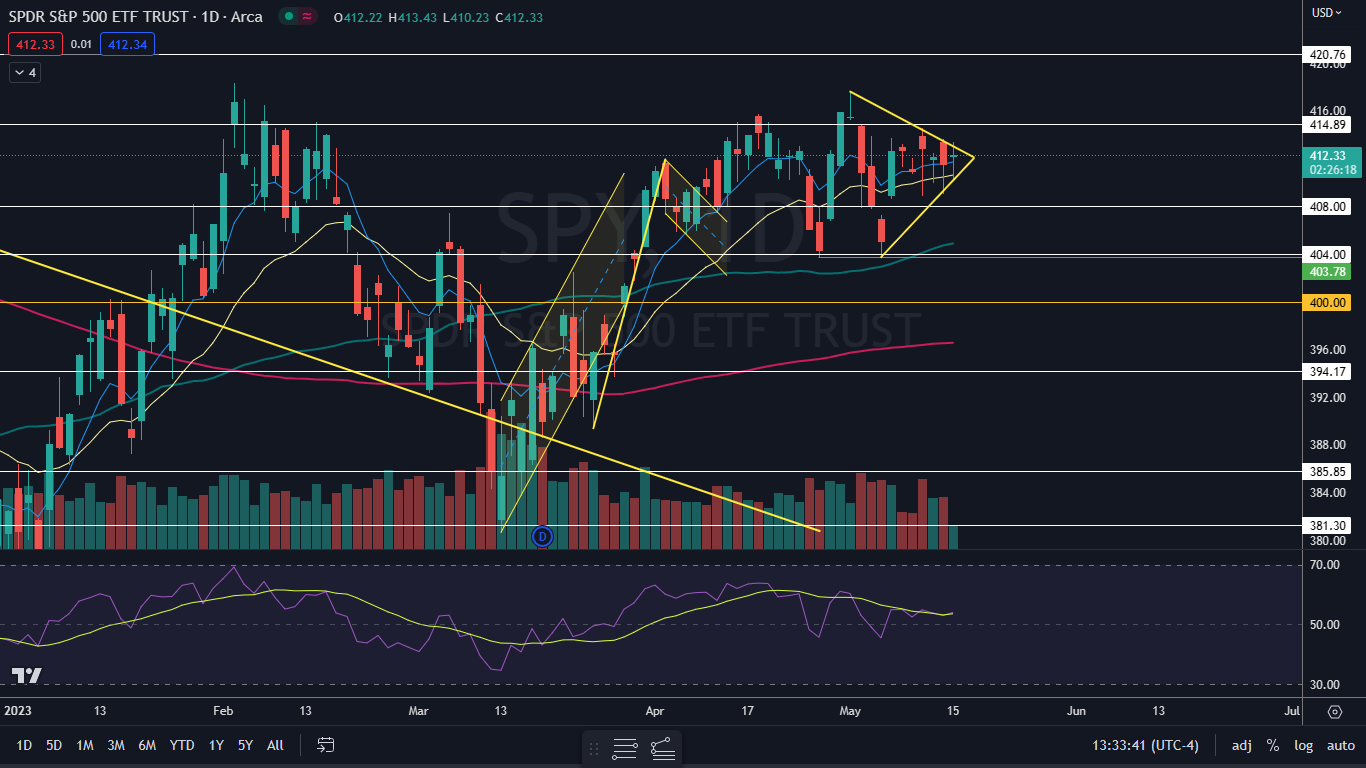Click the RSI 50 level scale label

coord(1327,625)
